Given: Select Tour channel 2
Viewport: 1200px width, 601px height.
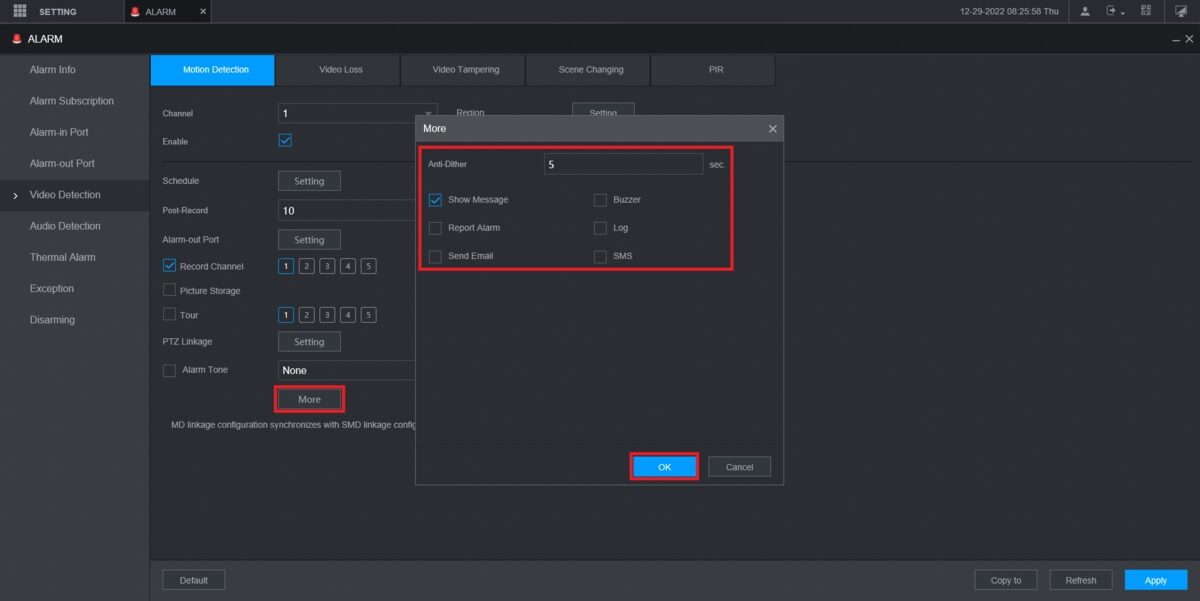Looking at the screenshot, I should coord(306,315).
